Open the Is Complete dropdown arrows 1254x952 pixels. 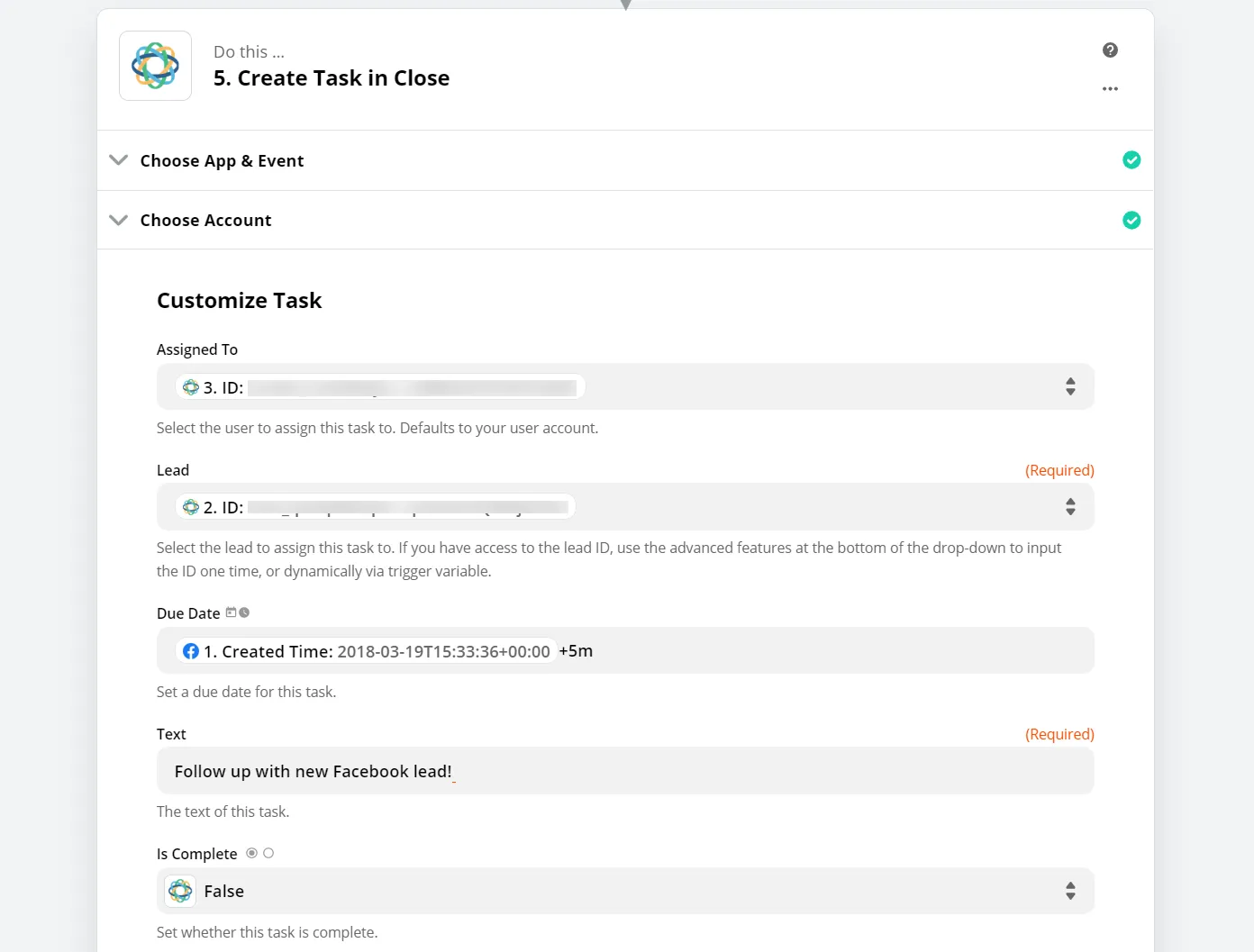(1070, 892)
